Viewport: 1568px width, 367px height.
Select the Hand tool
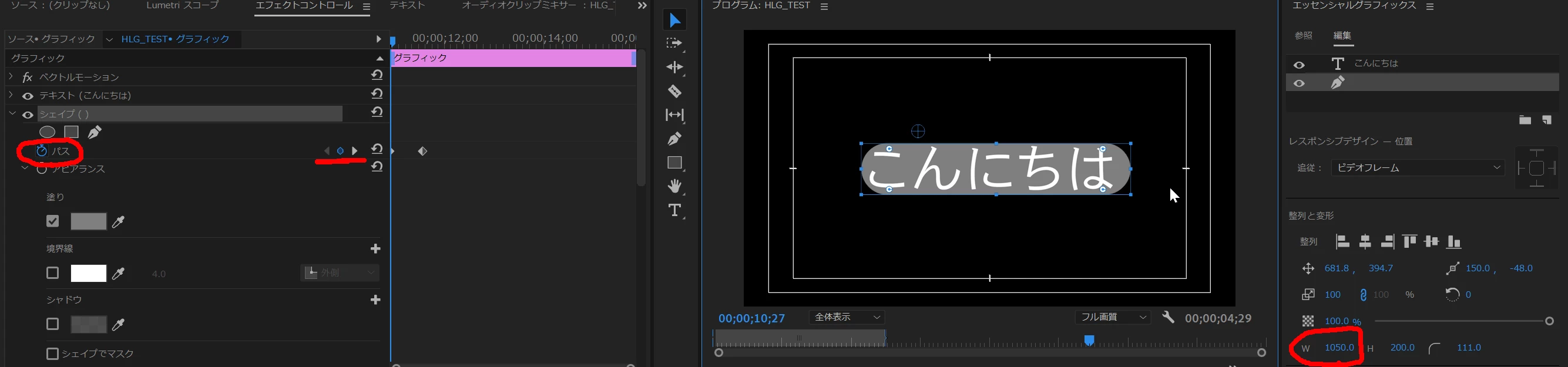[x=674, y=186]
